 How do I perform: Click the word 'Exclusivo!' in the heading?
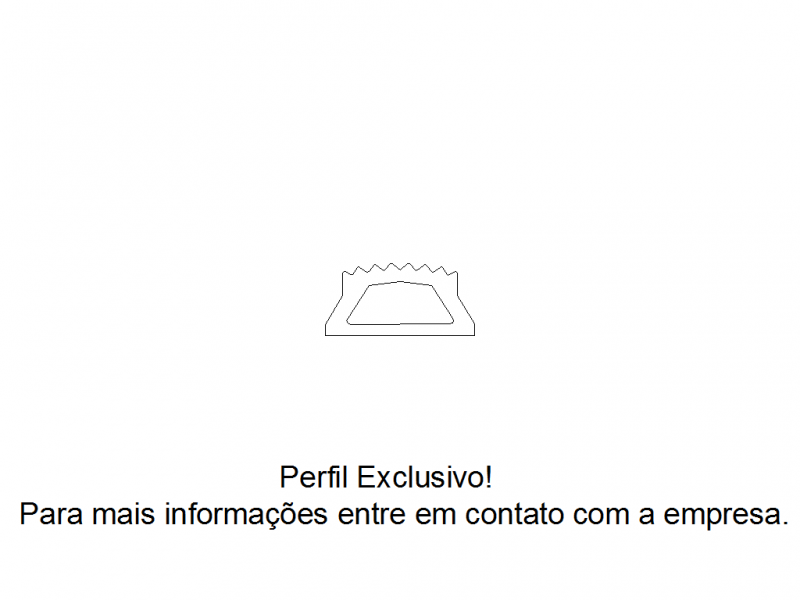pyautogui.click(x=424, y=478)
